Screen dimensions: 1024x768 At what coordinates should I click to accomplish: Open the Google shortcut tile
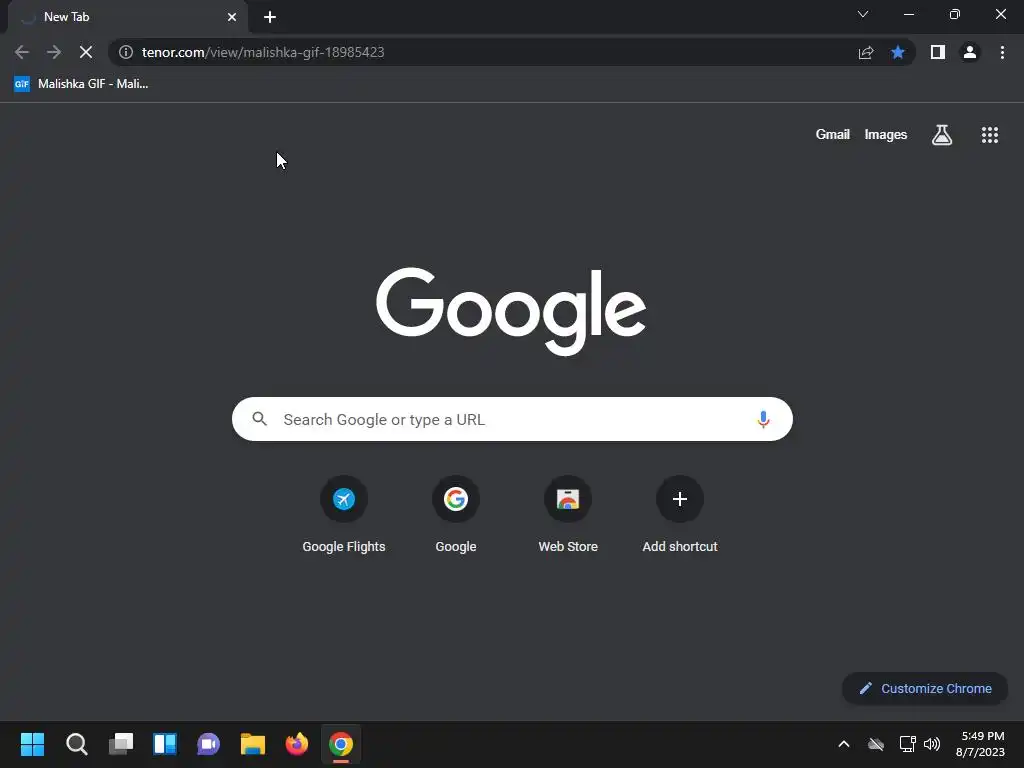pyautogui.click(x=456, y=515)
